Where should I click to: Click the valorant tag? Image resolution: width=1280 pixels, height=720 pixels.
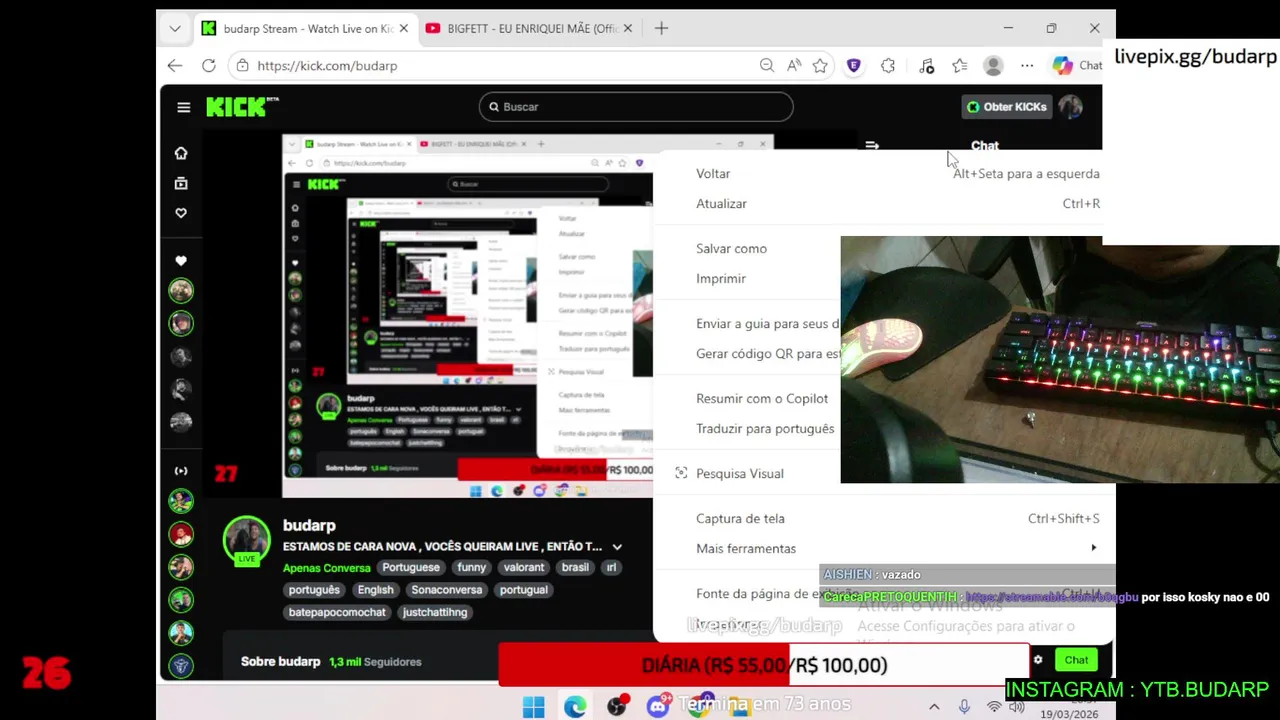pos(524,567)
